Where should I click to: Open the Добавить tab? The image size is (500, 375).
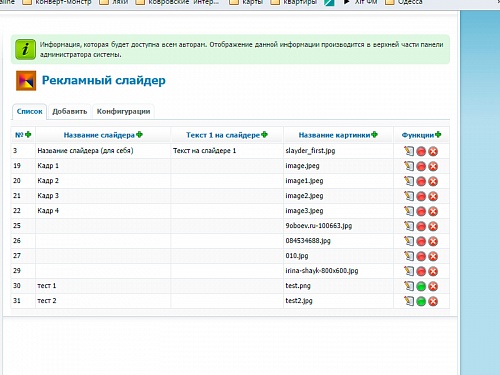pyautogui.click(x=70, y=112)
